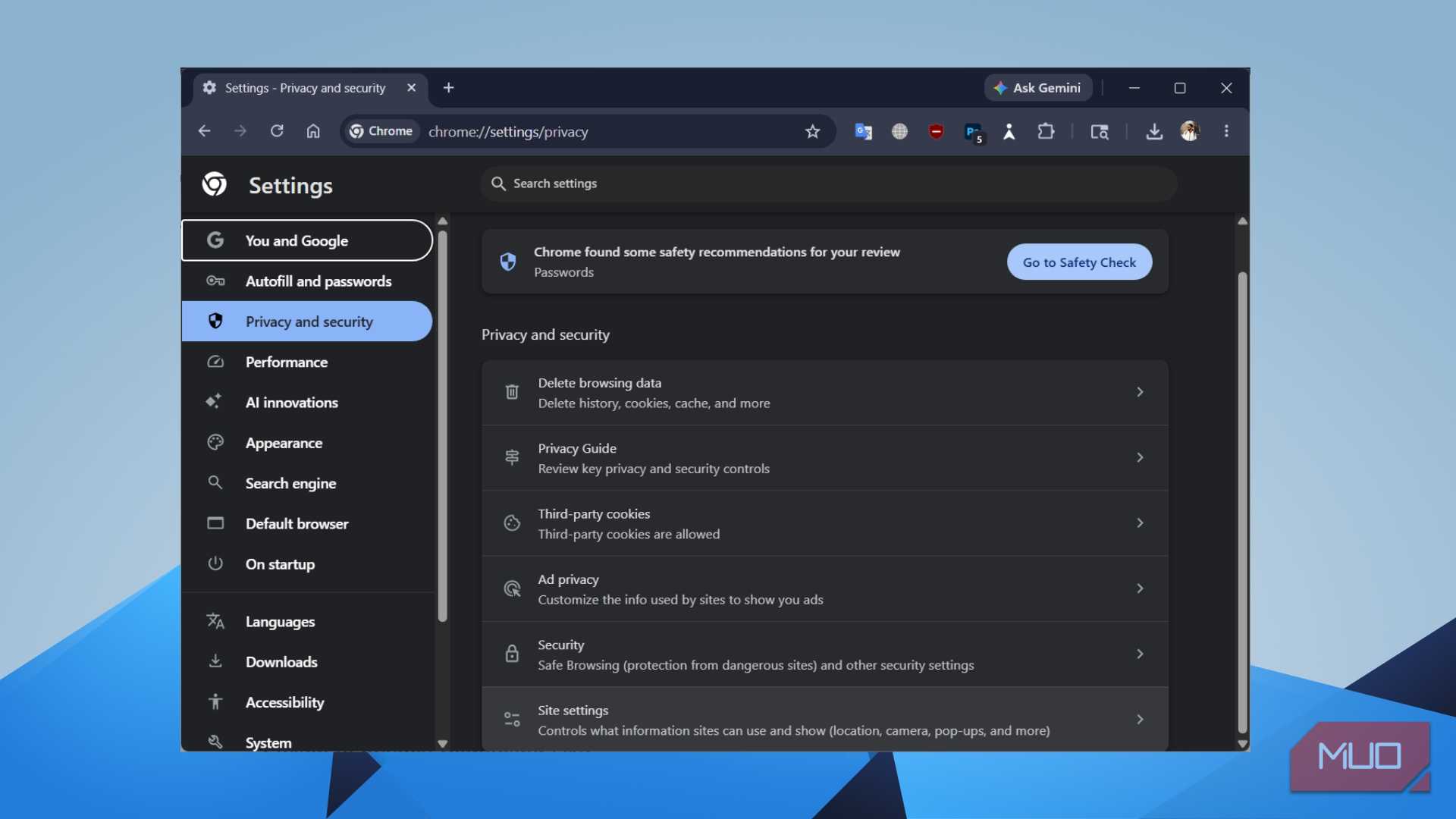The width and height of the screenshot is (1456, 819).
Task: Open Autofill and passwords section
Action: (306, 281)
